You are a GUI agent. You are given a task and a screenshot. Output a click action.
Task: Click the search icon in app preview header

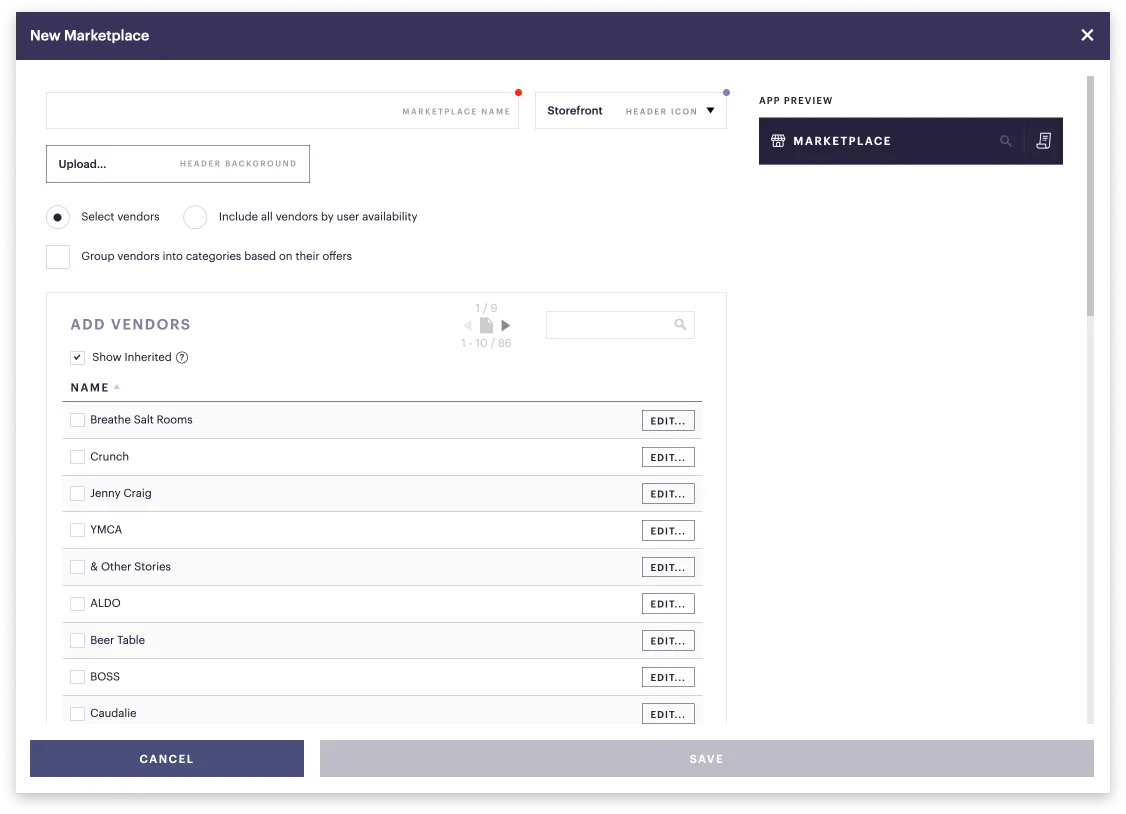click(1005, 141)
